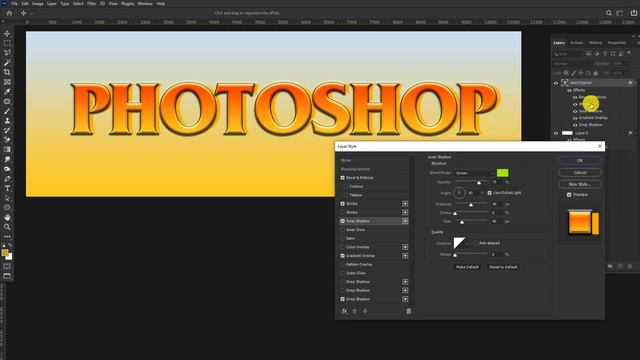This screenshot has width=640, height=360.
Task: Open the search icon at top right
Action: tap(609, 13)
